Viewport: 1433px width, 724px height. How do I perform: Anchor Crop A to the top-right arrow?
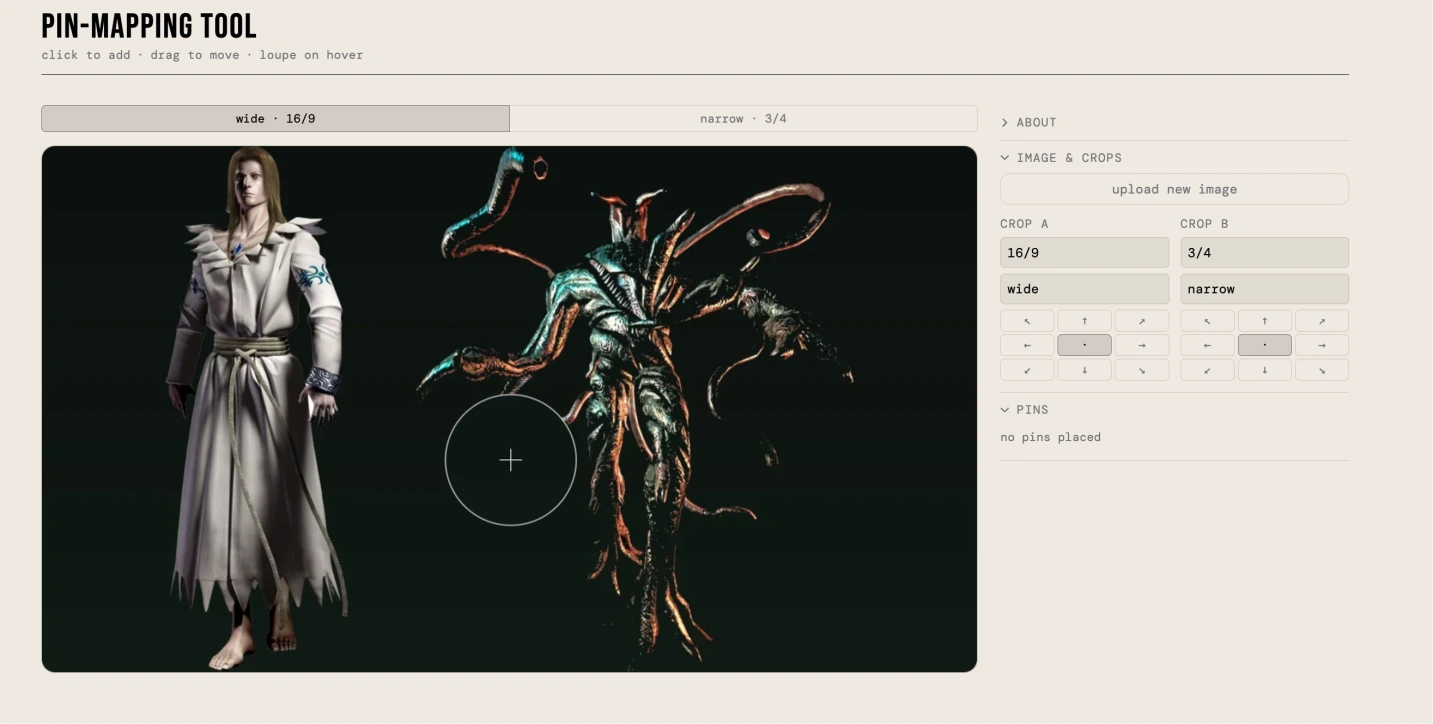tap(1142, 321)
